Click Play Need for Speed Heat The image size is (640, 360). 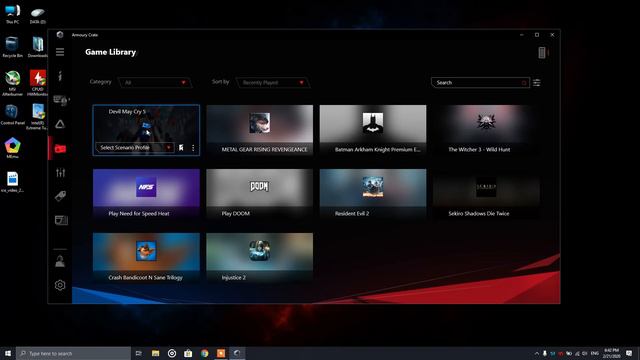click(x=146, y=194)
